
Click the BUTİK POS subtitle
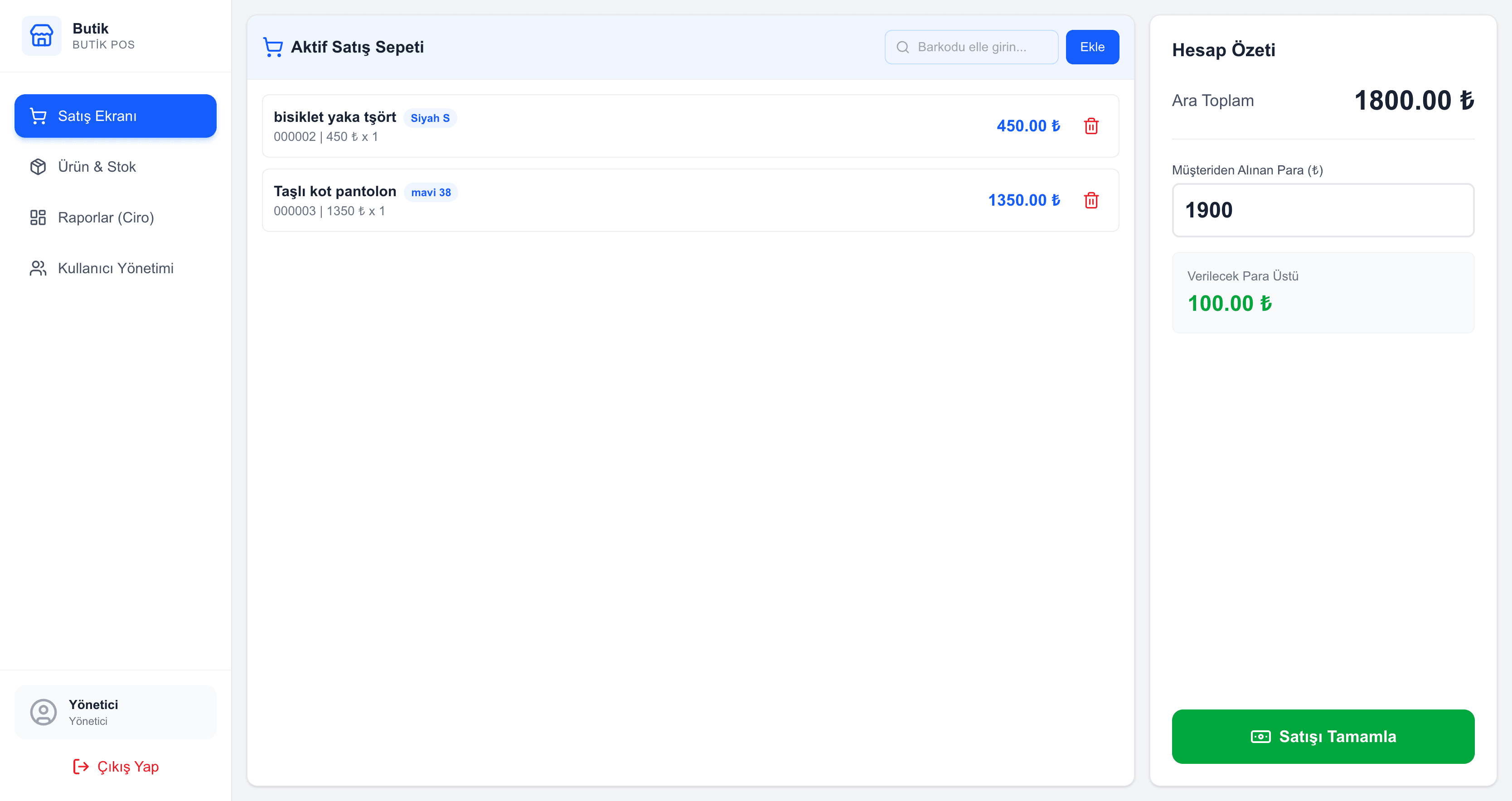104,45
